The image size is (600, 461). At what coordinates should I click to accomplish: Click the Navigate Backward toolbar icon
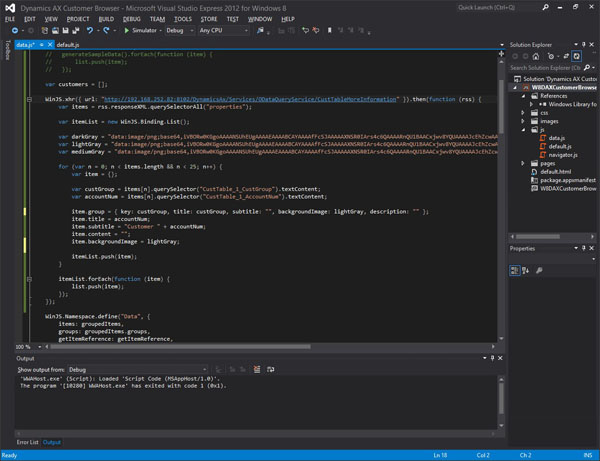(x=15, y=30)
